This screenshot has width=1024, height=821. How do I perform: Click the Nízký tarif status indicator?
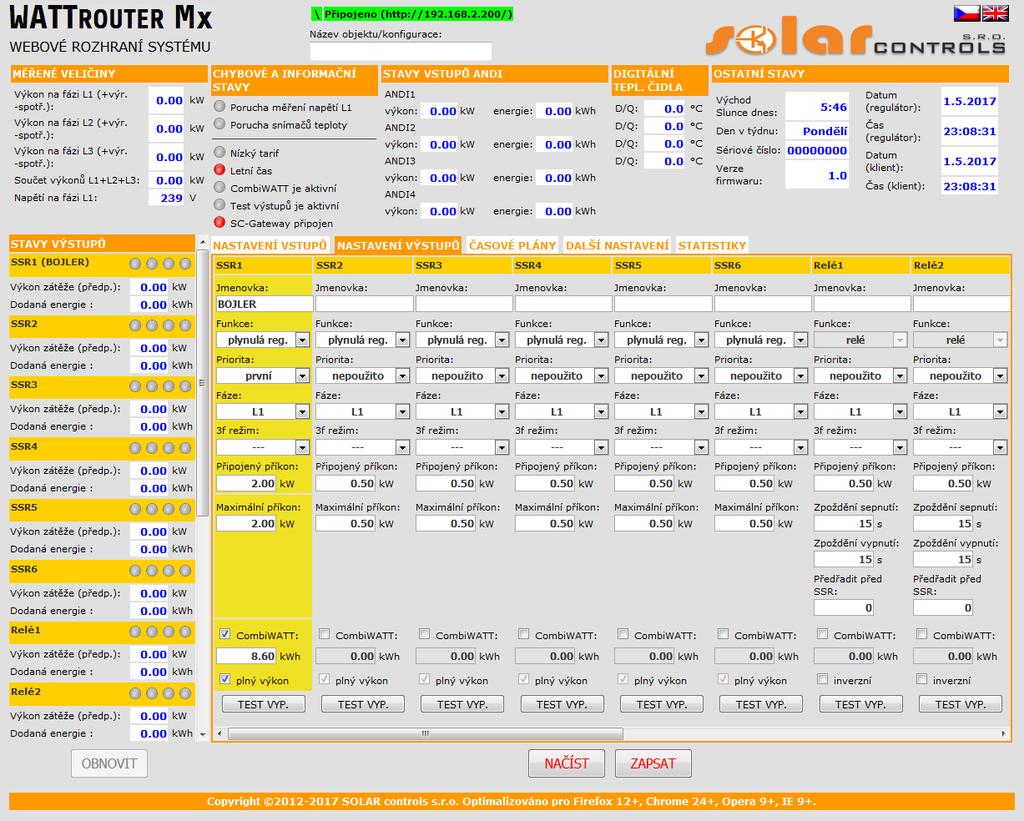tap(220, 152)
